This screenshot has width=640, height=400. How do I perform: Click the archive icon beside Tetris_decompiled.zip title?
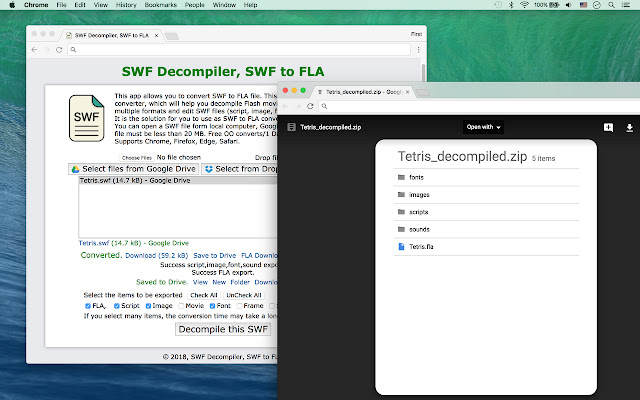tap(292, 128)
